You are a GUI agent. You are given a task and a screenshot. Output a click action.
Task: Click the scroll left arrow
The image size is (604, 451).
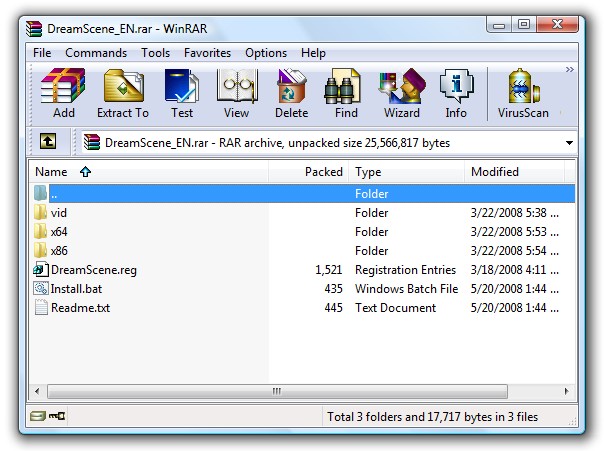pyautogui.click(x=37, y=391)
